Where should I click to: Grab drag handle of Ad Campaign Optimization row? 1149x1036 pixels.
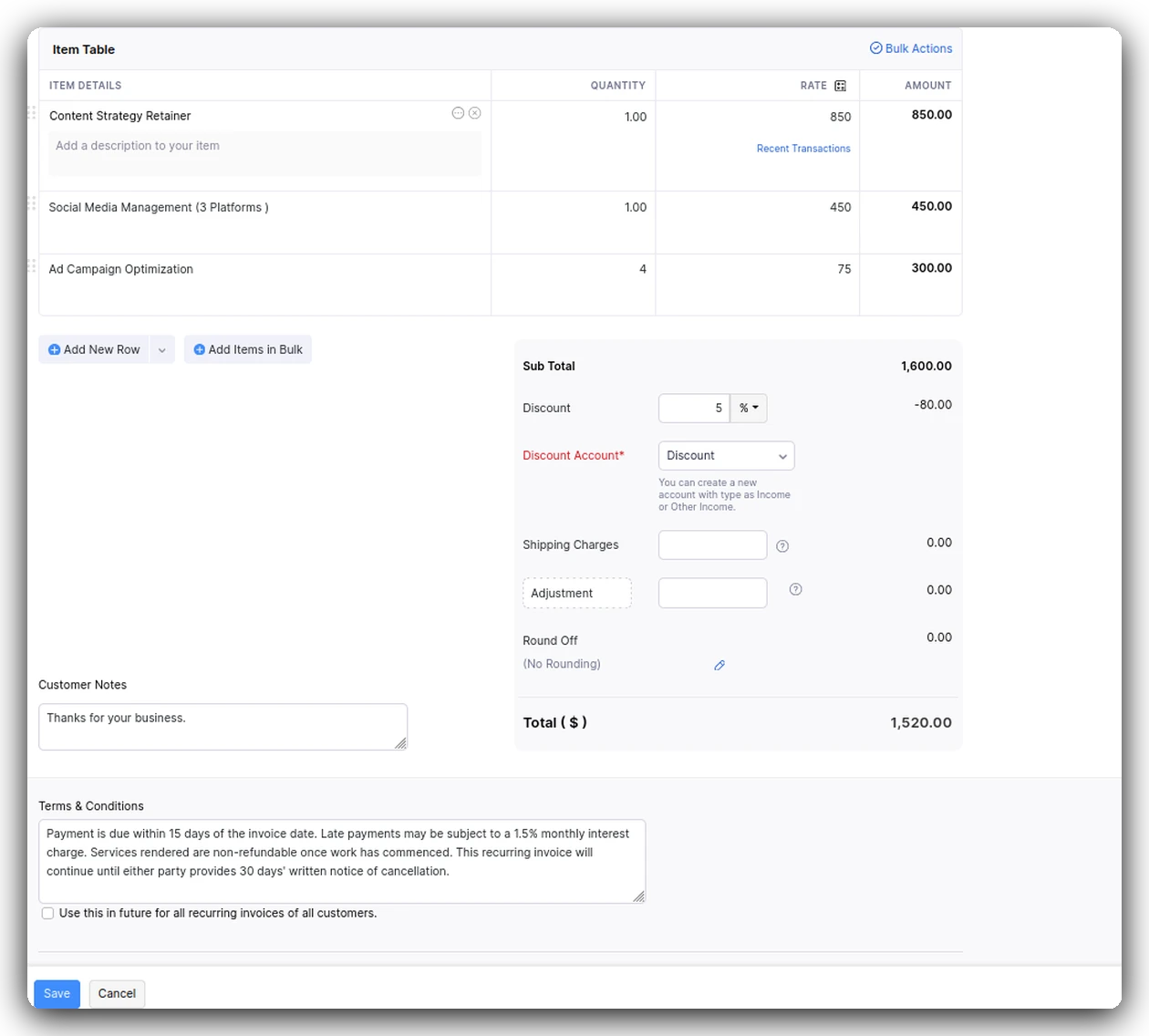(31, 265)
